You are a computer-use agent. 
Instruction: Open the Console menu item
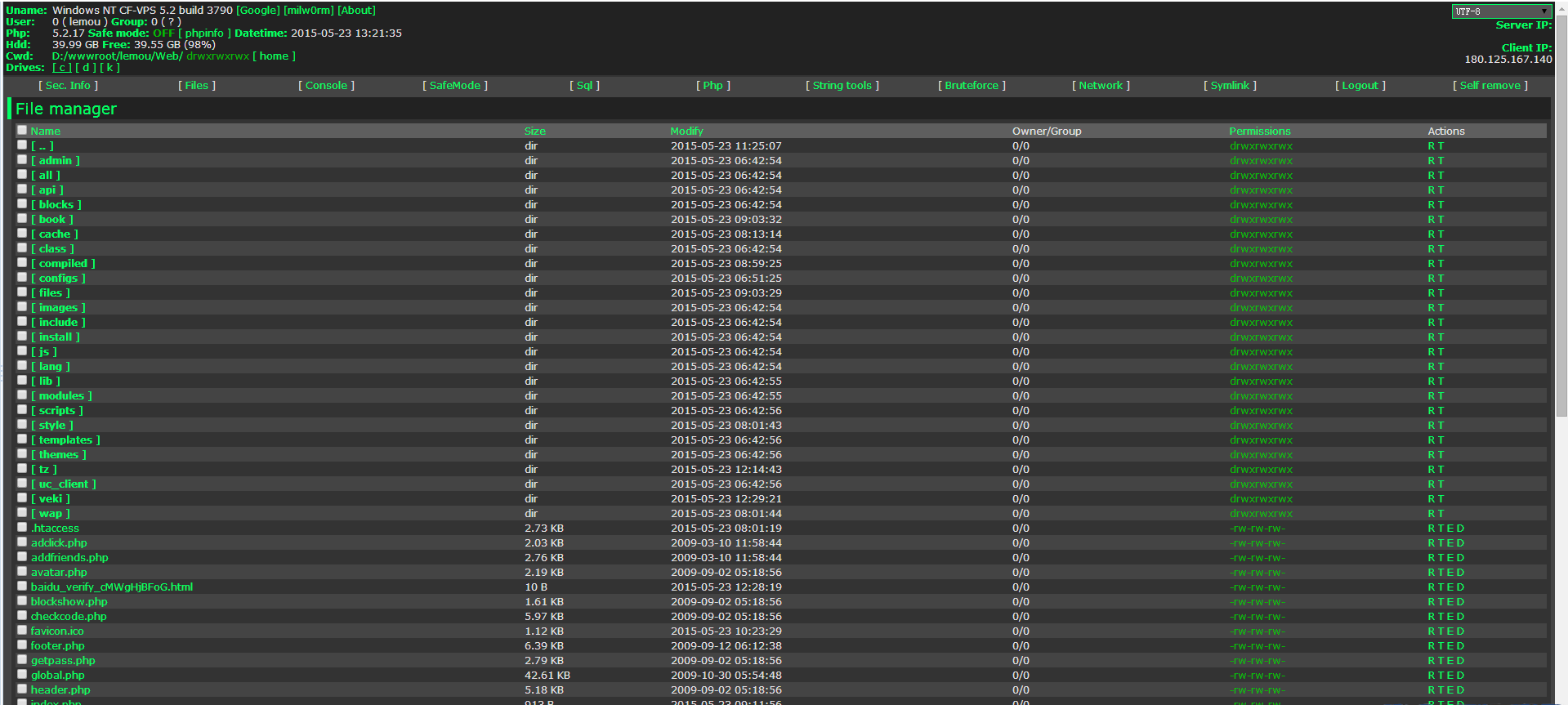tap(326, 85)
